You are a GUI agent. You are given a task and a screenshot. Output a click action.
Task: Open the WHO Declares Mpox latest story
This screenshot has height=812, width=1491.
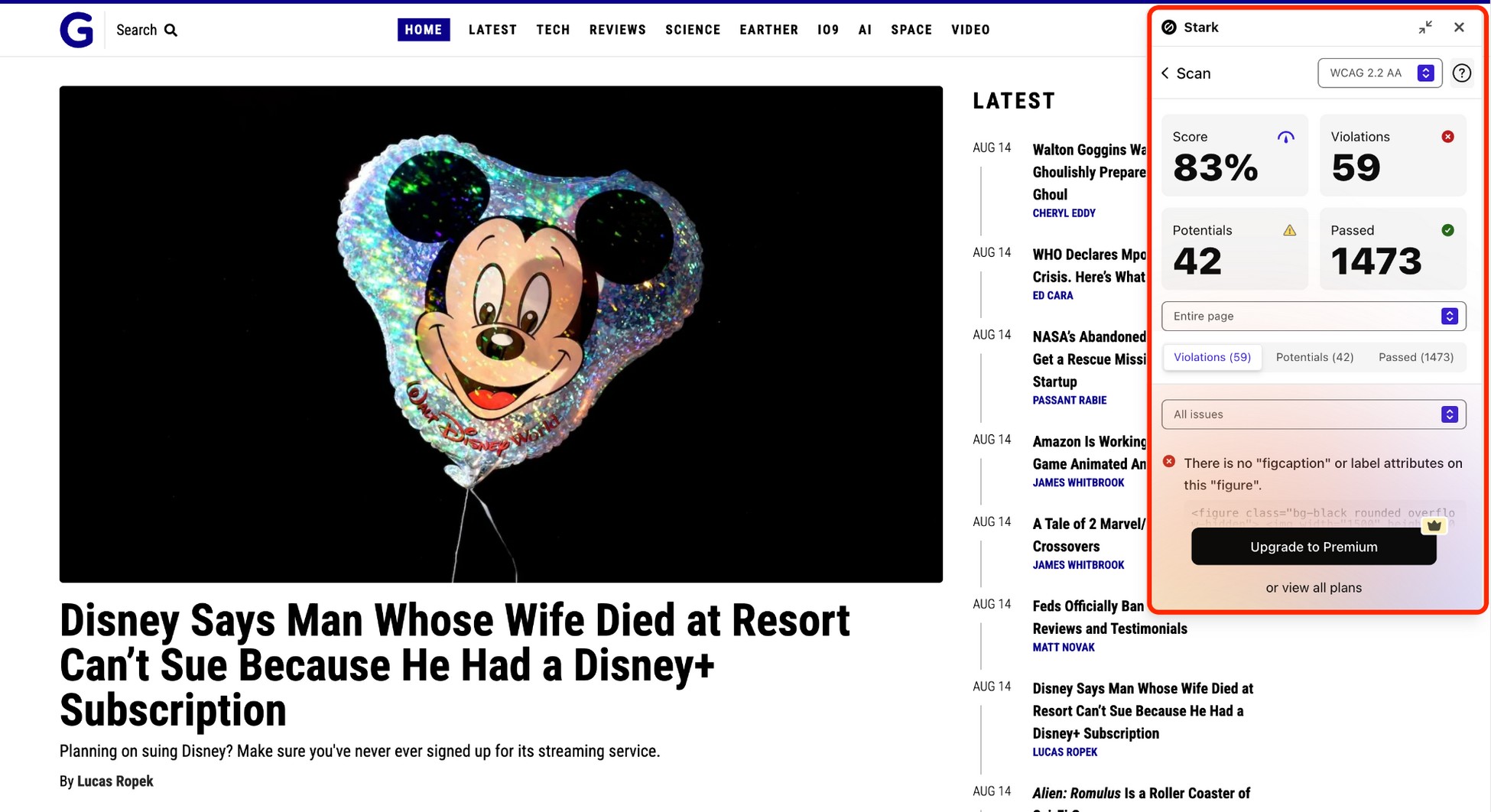point(1090,265)
